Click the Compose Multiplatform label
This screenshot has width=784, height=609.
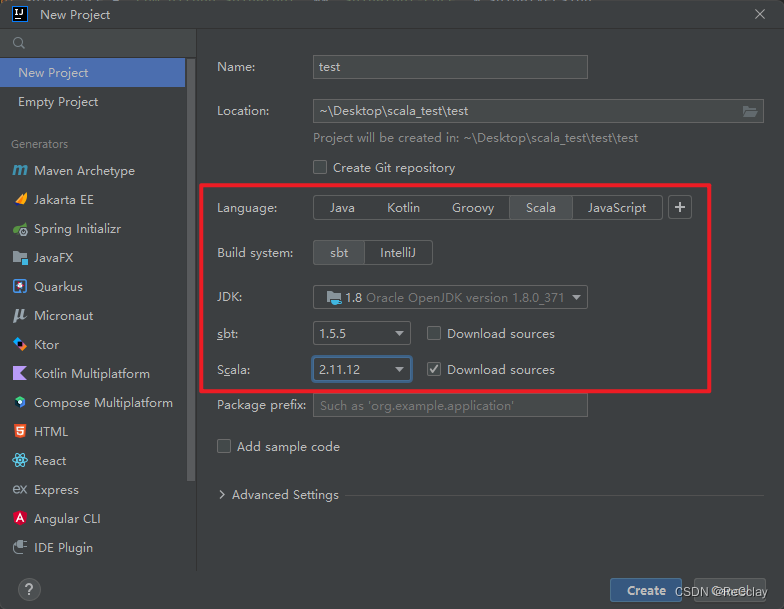coord(104,402)
